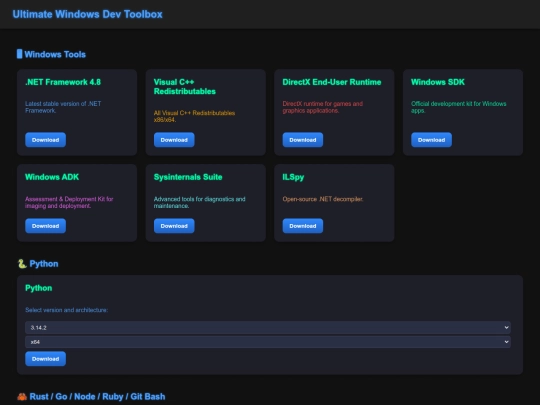Click the crab icon beside Rust heading
The width and height of the screenshot is (540, 405).
(x=22, y=397)
